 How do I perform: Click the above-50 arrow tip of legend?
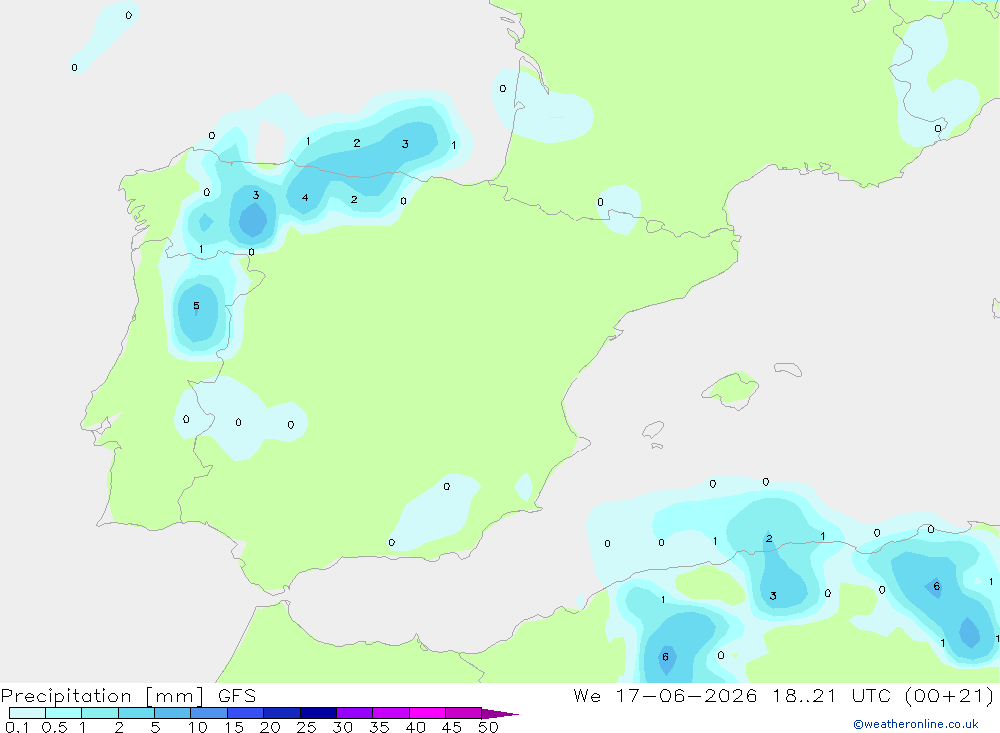pyautogui.click(x=501, y=713)
